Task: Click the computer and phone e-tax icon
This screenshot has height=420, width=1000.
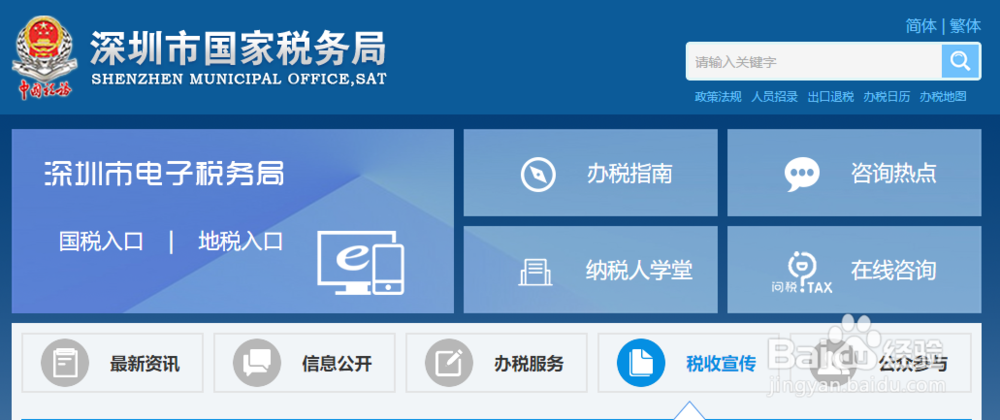Action: point(360,263)
